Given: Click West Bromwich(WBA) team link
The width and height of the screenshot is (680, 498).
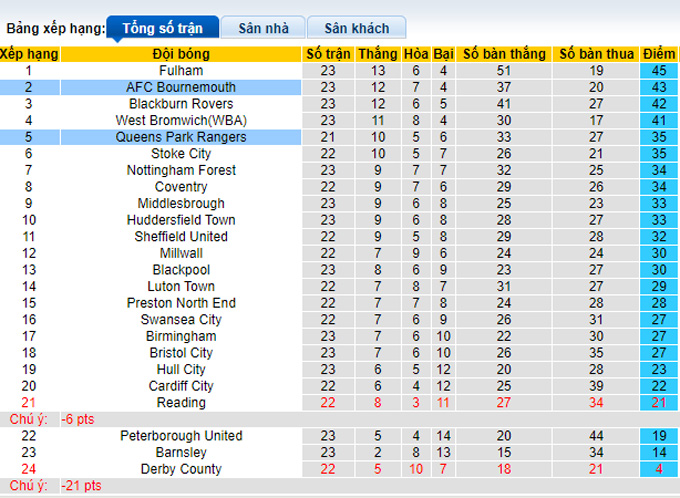Looking at the screenshot, I should (181, 121).
